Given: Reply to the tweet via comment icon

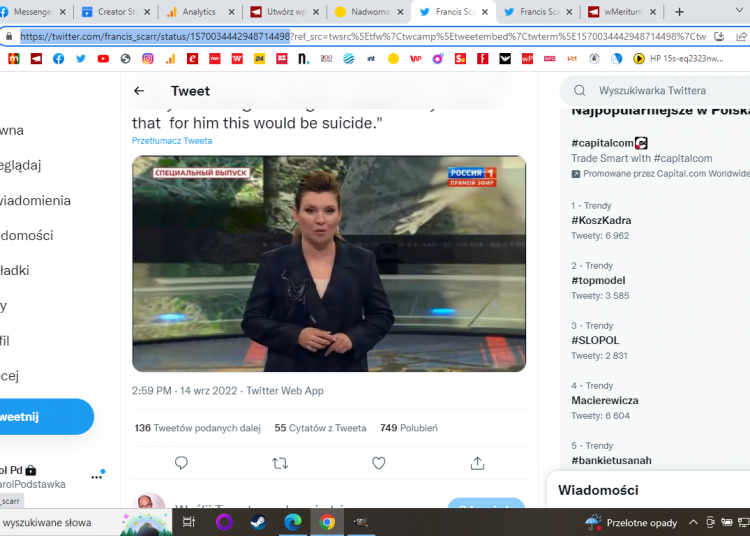Looking at the screenshot, I should [x=181, y=463].
